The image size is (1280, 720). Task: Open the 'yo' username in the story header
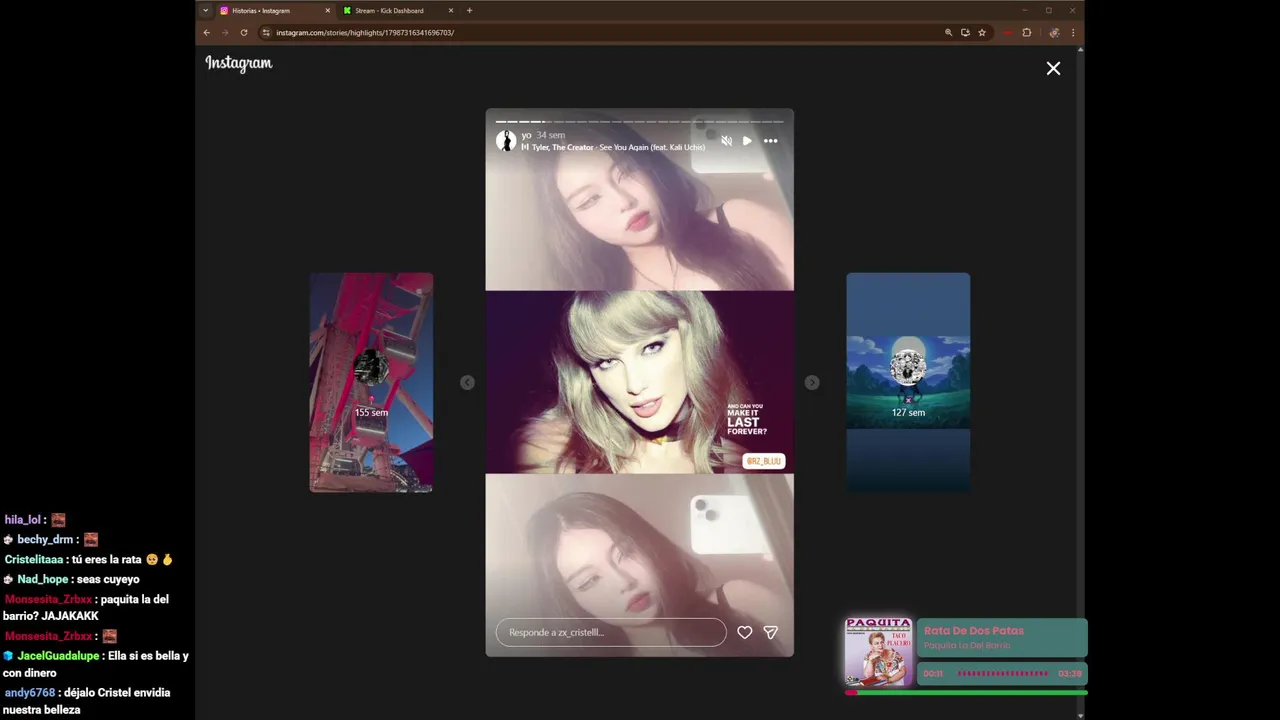tap(526, 135)
